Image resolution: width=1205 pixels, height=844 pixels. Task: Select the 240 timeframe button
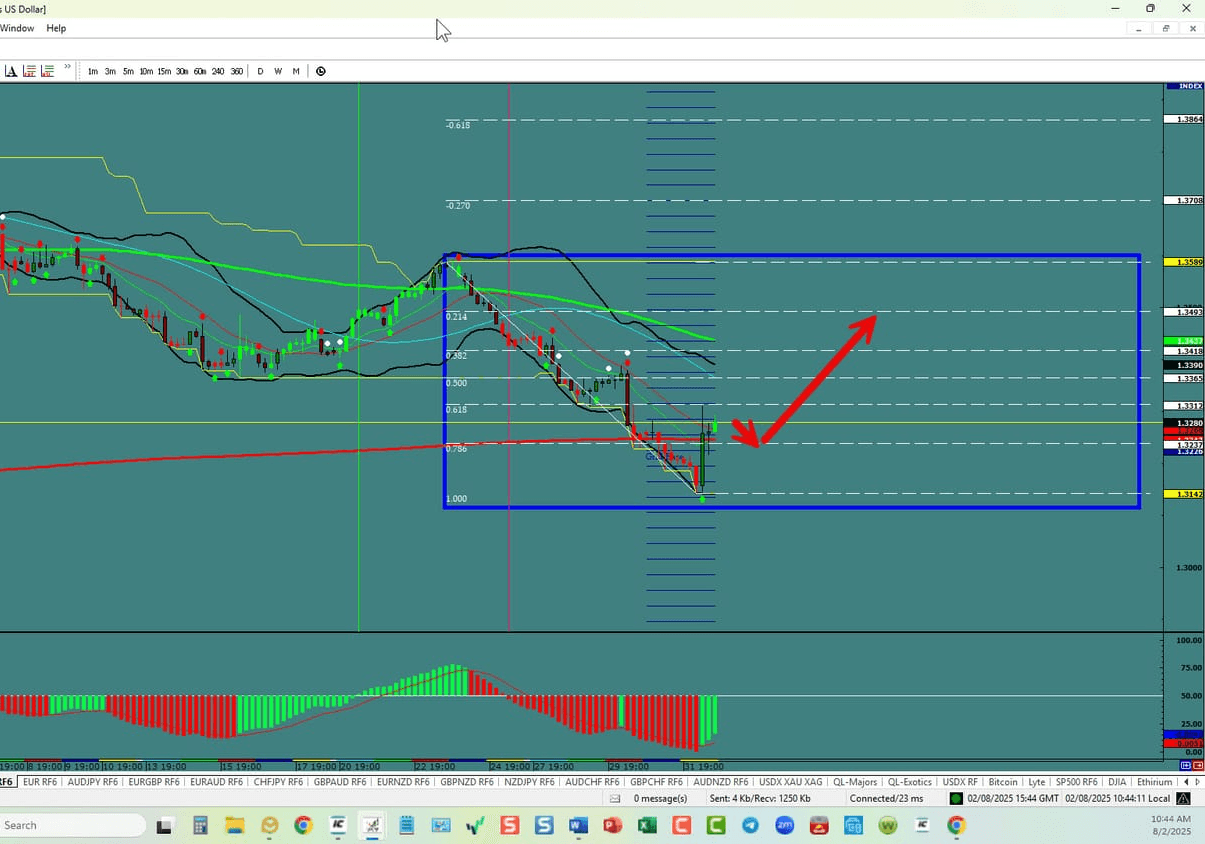218,71
